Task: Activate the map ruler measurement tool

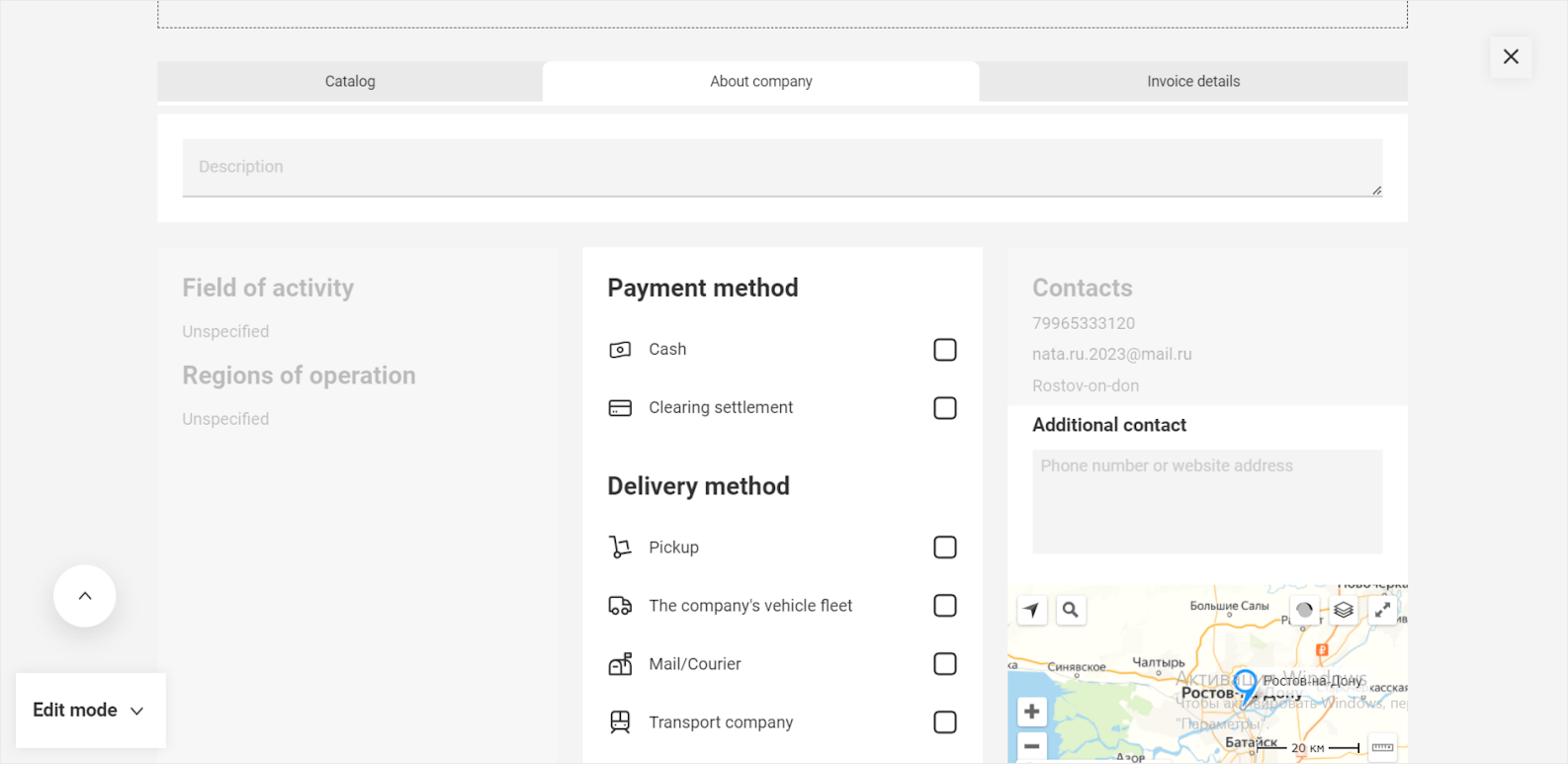Action: [x=1382, y=747]
